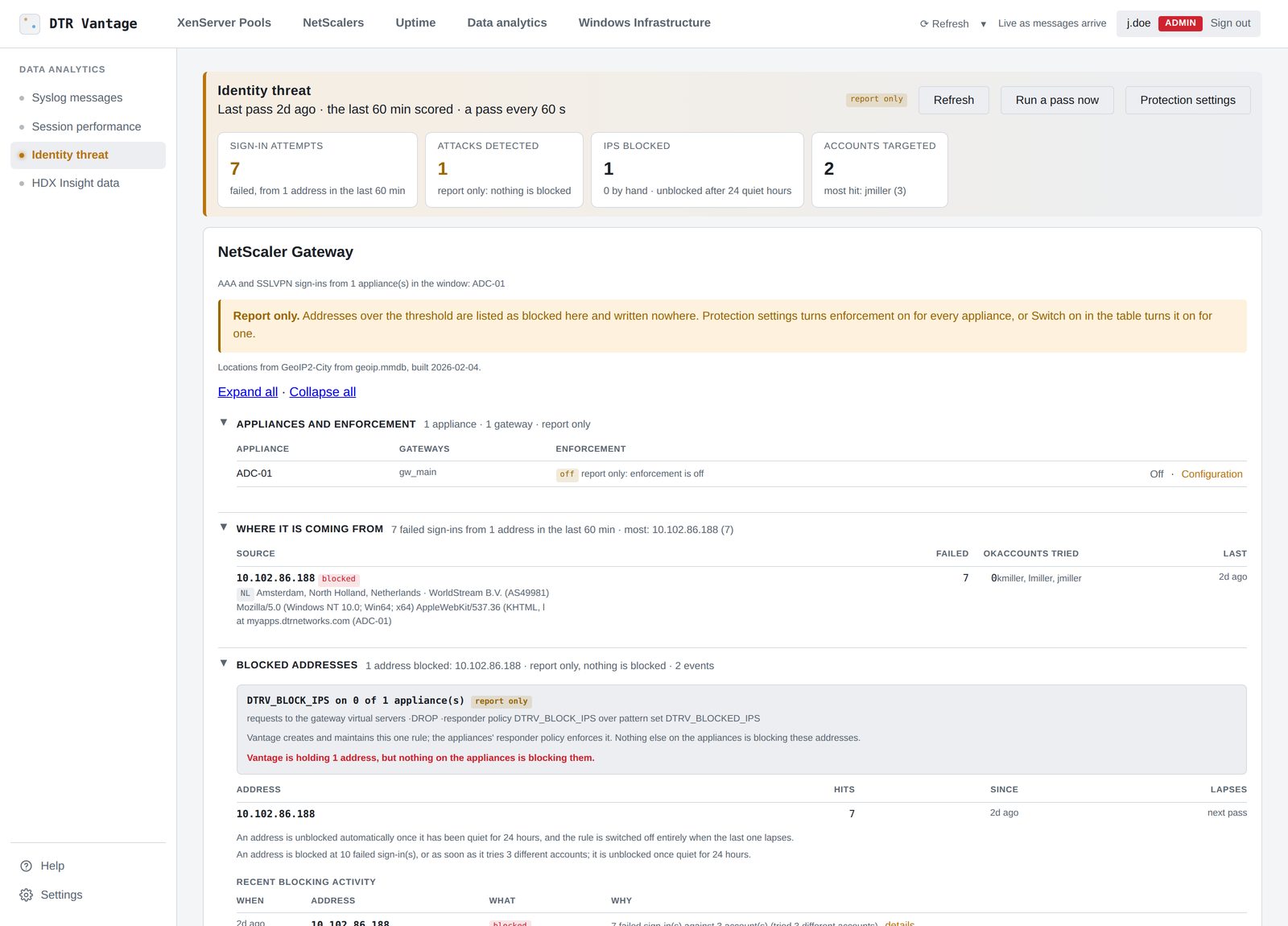
Task: Click the Hits column header
Action: click(x=844, y=790)
